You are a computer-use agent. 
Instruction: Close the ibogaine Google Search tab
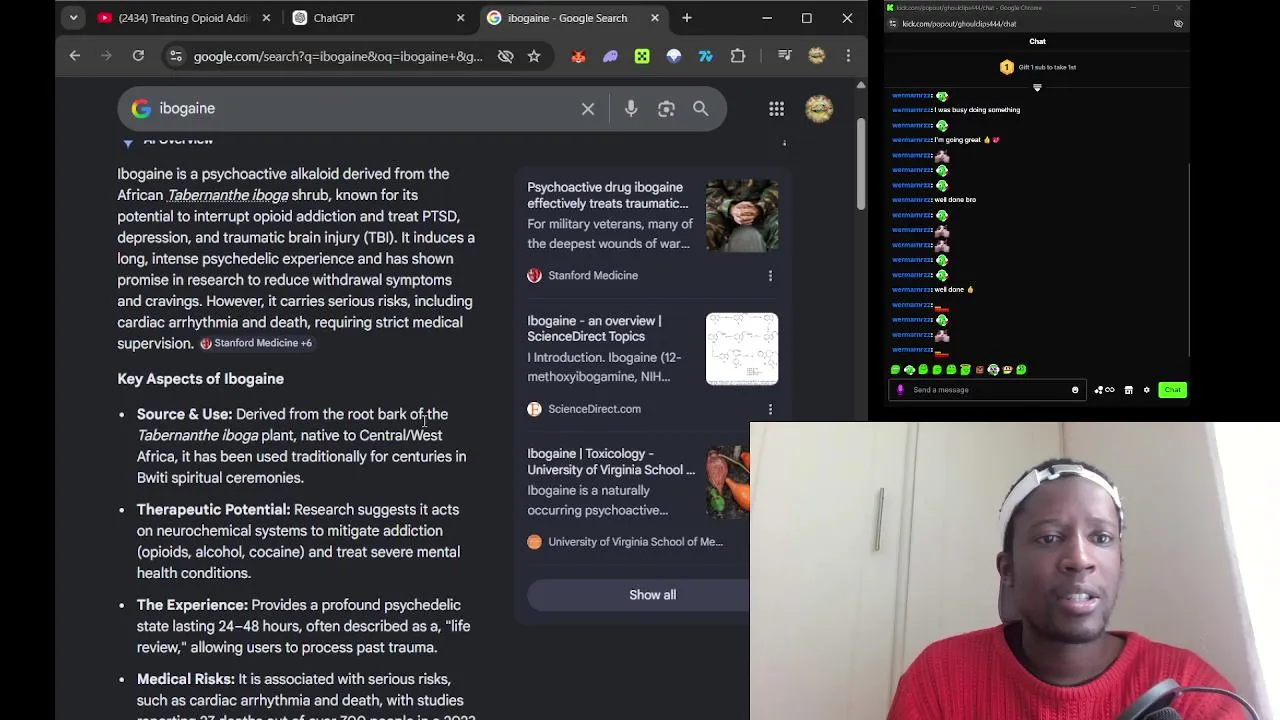[x=655, y=18]
